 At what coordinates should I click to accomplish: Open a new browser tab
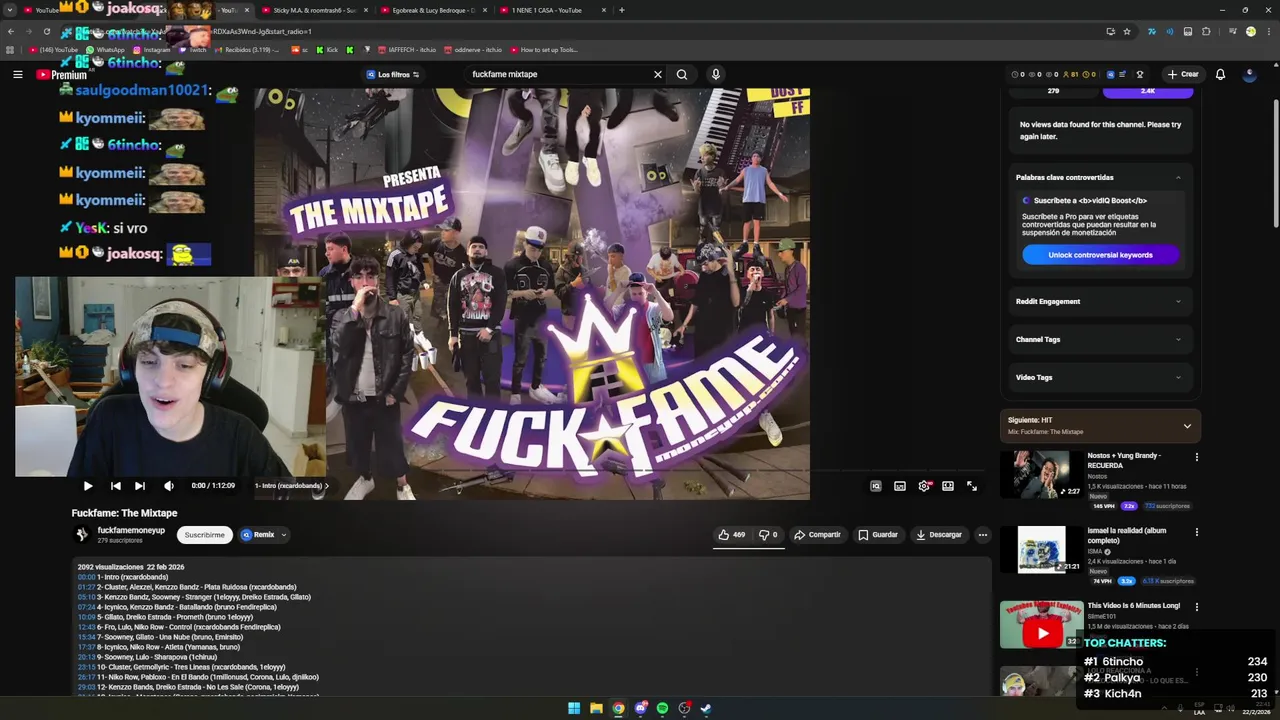622,10
